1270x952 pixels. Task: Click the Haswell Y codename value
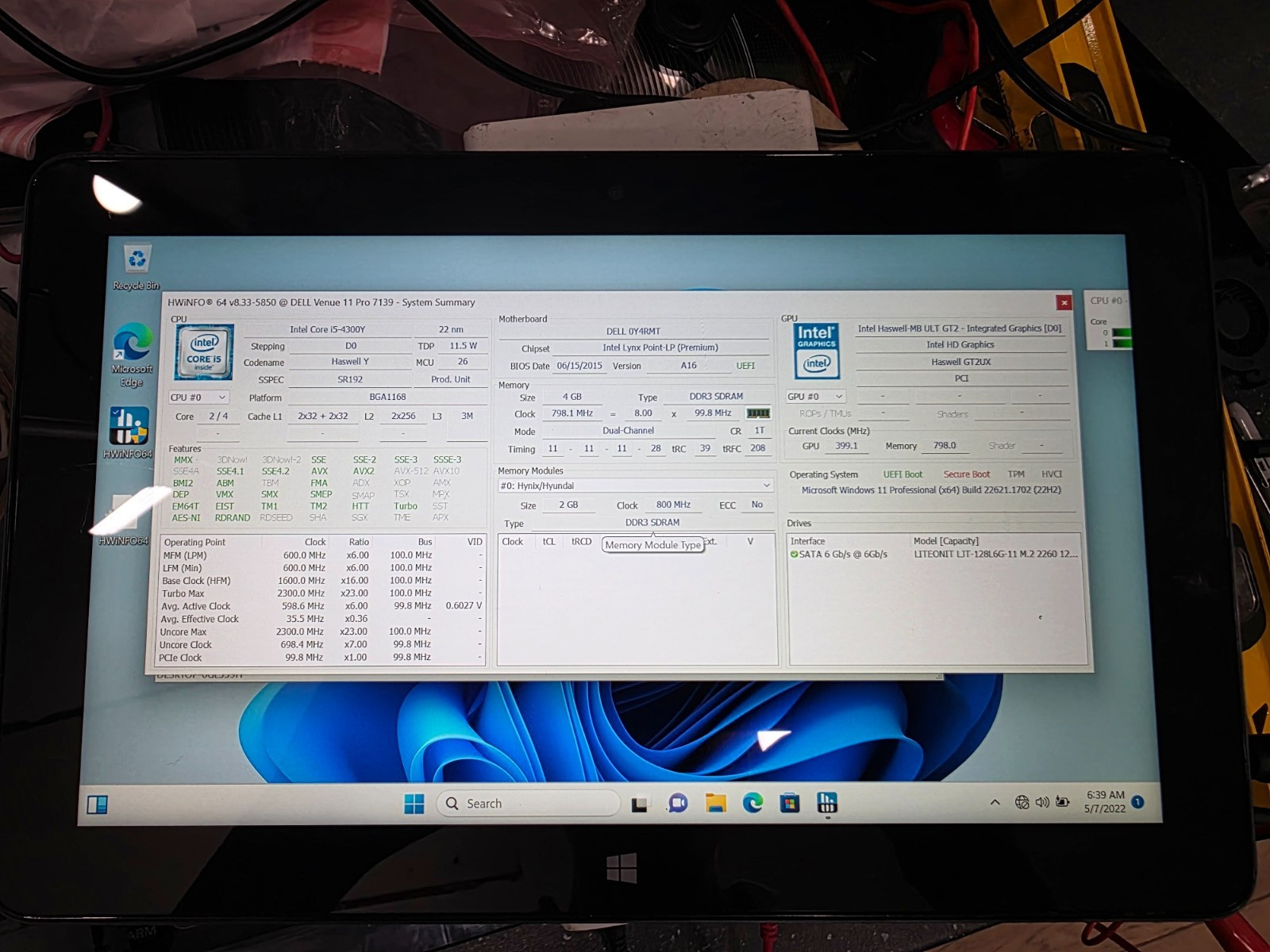click(350, 362)
